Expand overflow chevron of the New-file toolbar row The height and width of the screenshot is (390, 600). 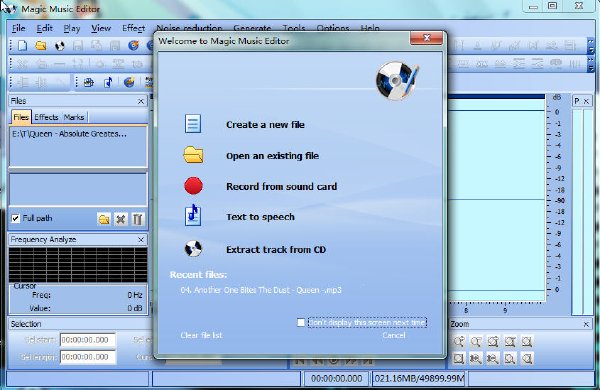(591, 46)
